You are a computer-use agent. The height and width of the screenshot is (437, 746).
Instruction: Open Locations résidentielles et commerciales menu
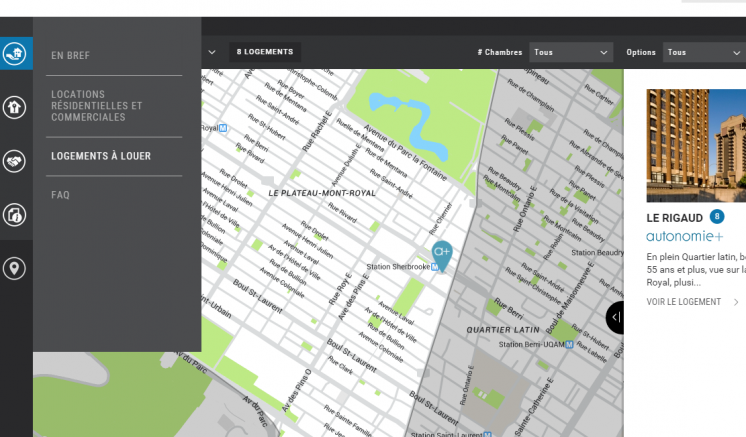(x=96, y=106)
